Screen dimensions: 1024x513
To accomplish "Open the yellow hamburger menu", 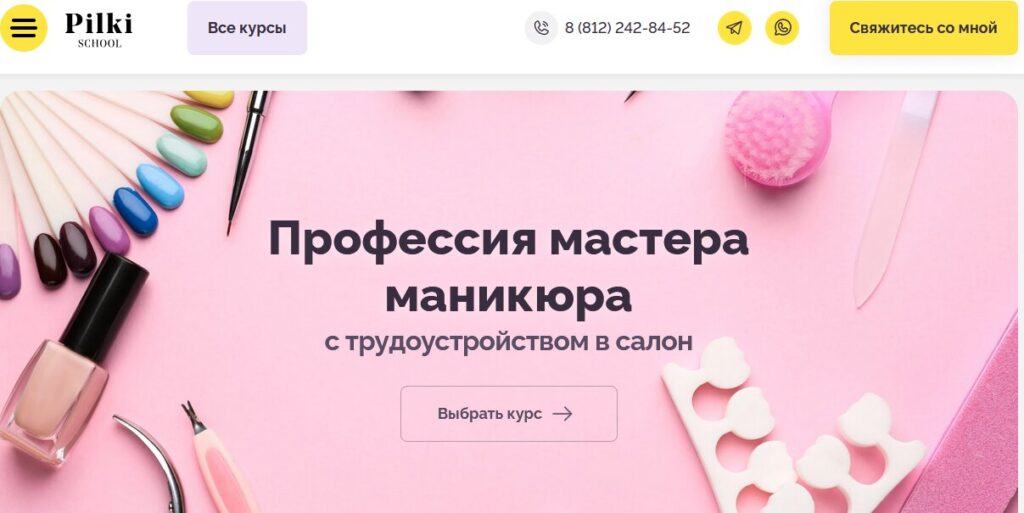I will [24, 28].
